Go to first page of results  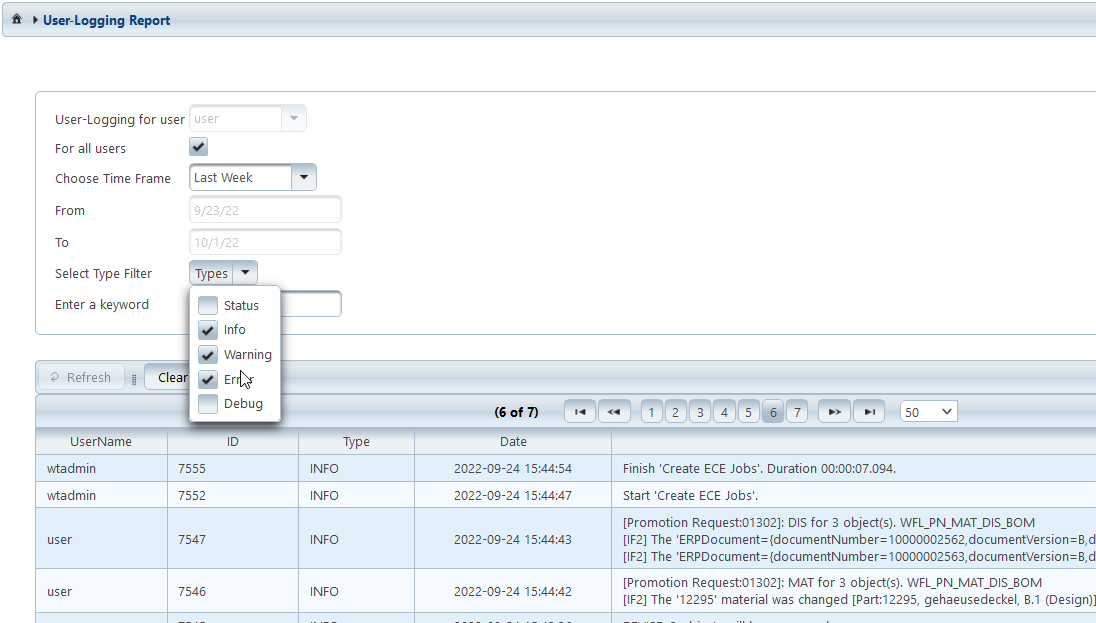(x=579, y=412)
